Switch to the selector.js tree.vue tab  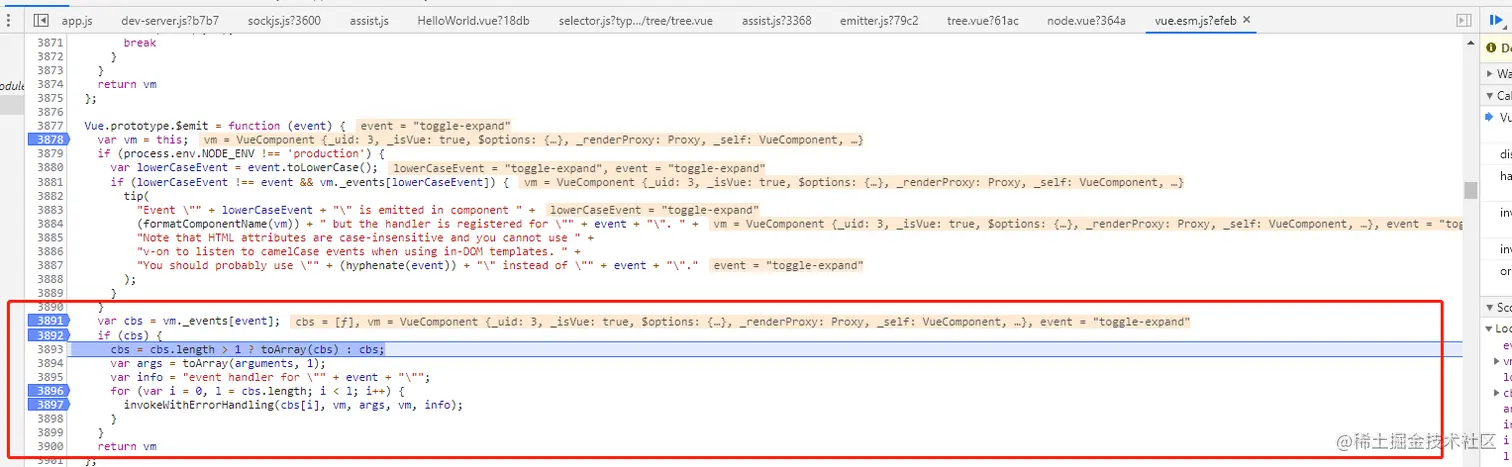tap(635, 20)
